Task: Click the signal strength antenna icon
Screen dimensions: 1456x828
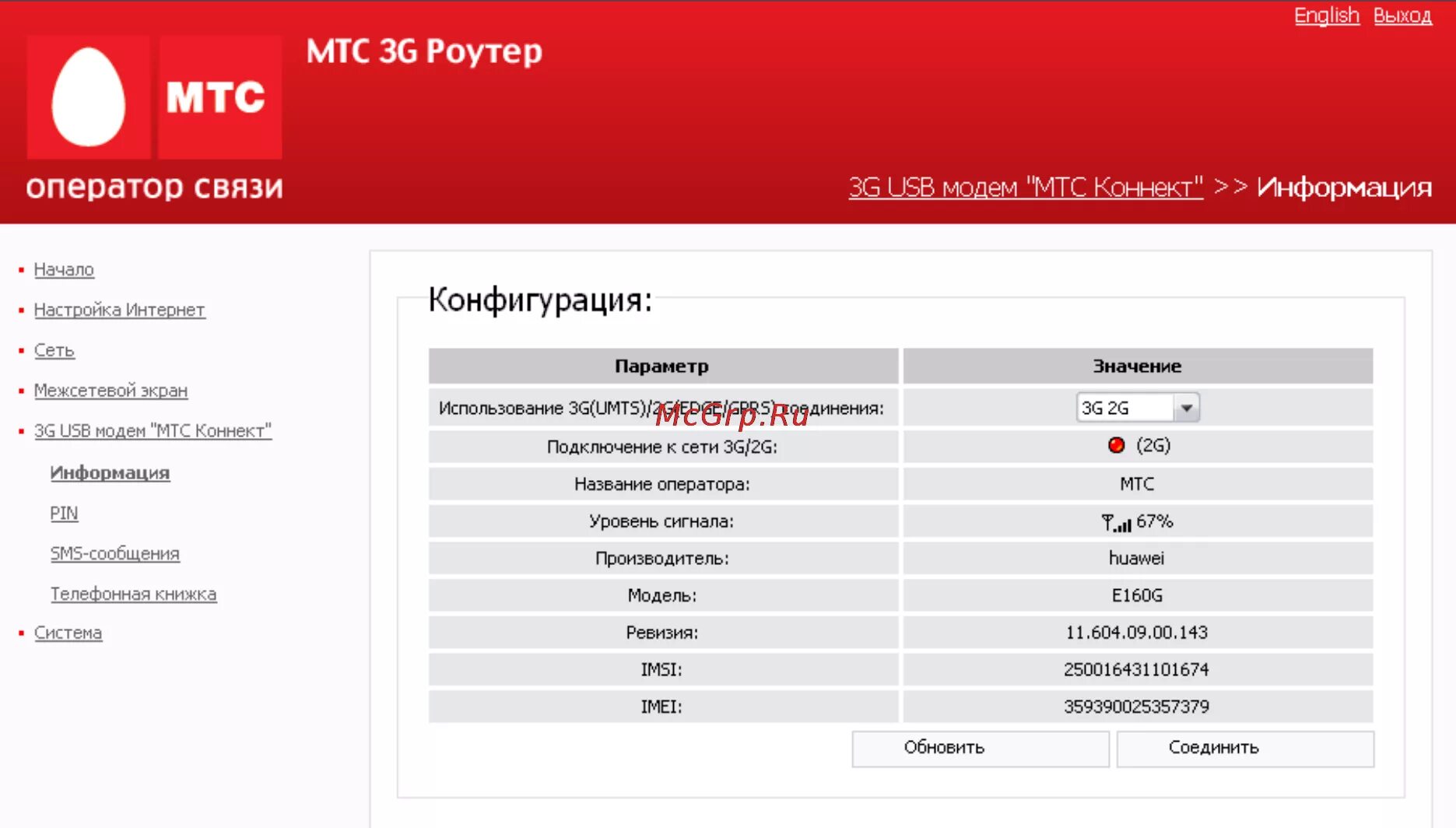Action: [x=1116, y=522]
